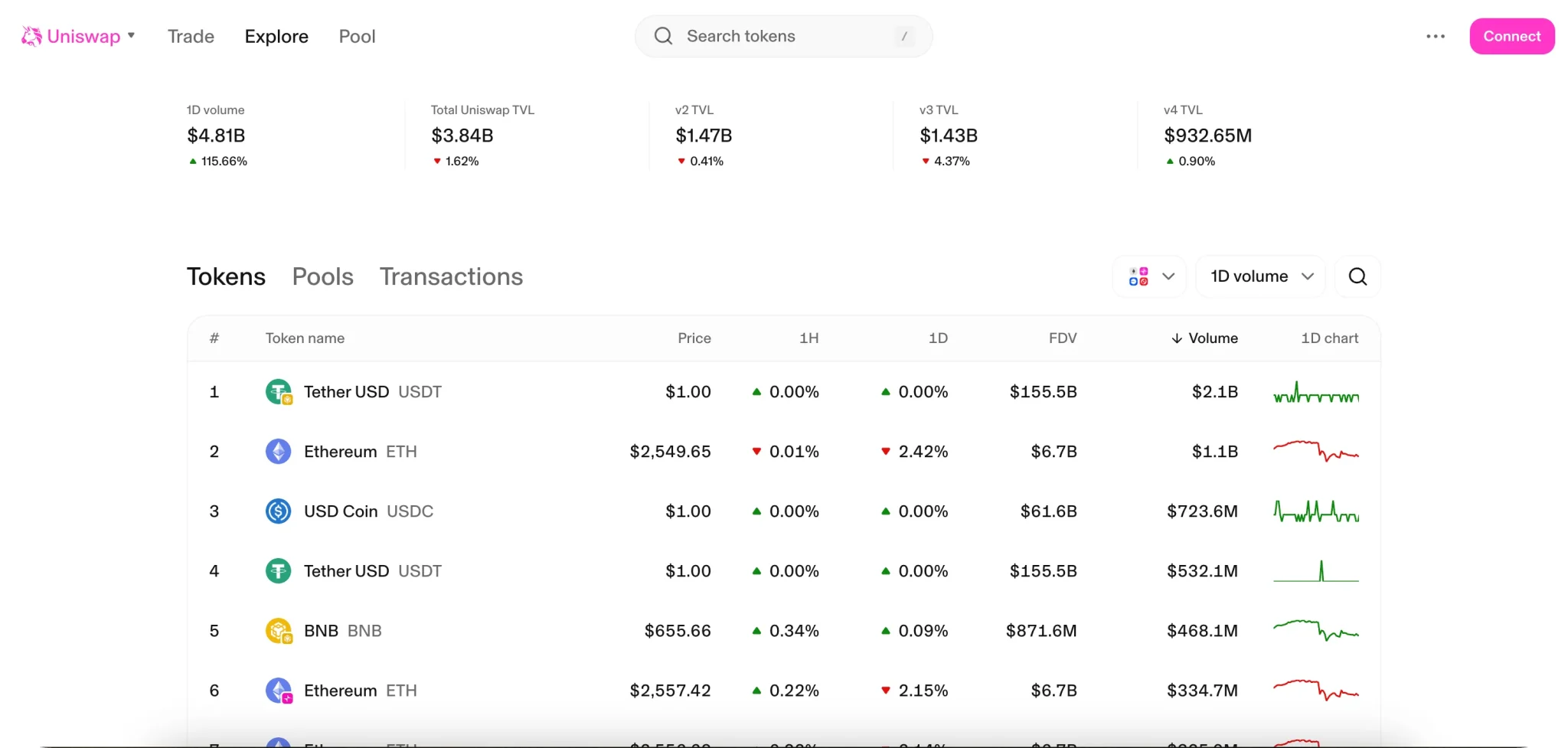Viewport: 1568px width, 748px height.
Task: Expand the Uniswap logo dropdown arrow
Action: click(x=132, y=35)
